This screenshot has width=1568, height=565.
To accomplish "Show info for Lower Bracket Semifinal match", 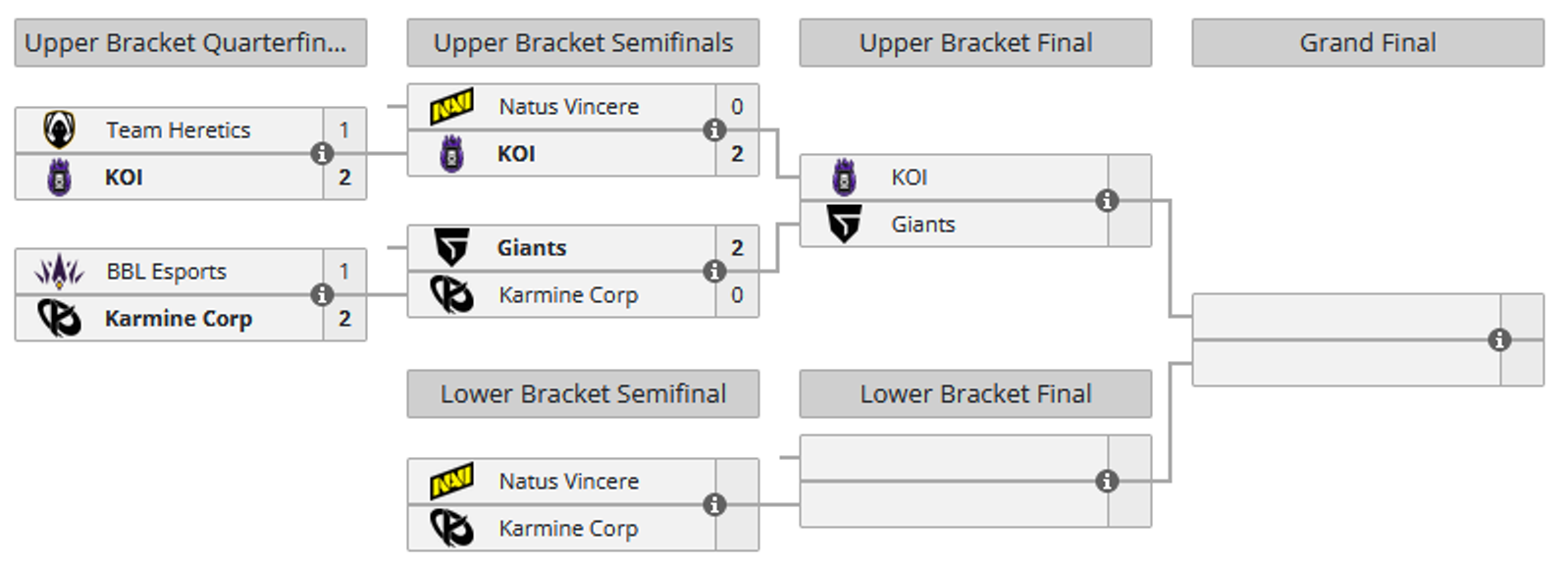I will point(714,505).
